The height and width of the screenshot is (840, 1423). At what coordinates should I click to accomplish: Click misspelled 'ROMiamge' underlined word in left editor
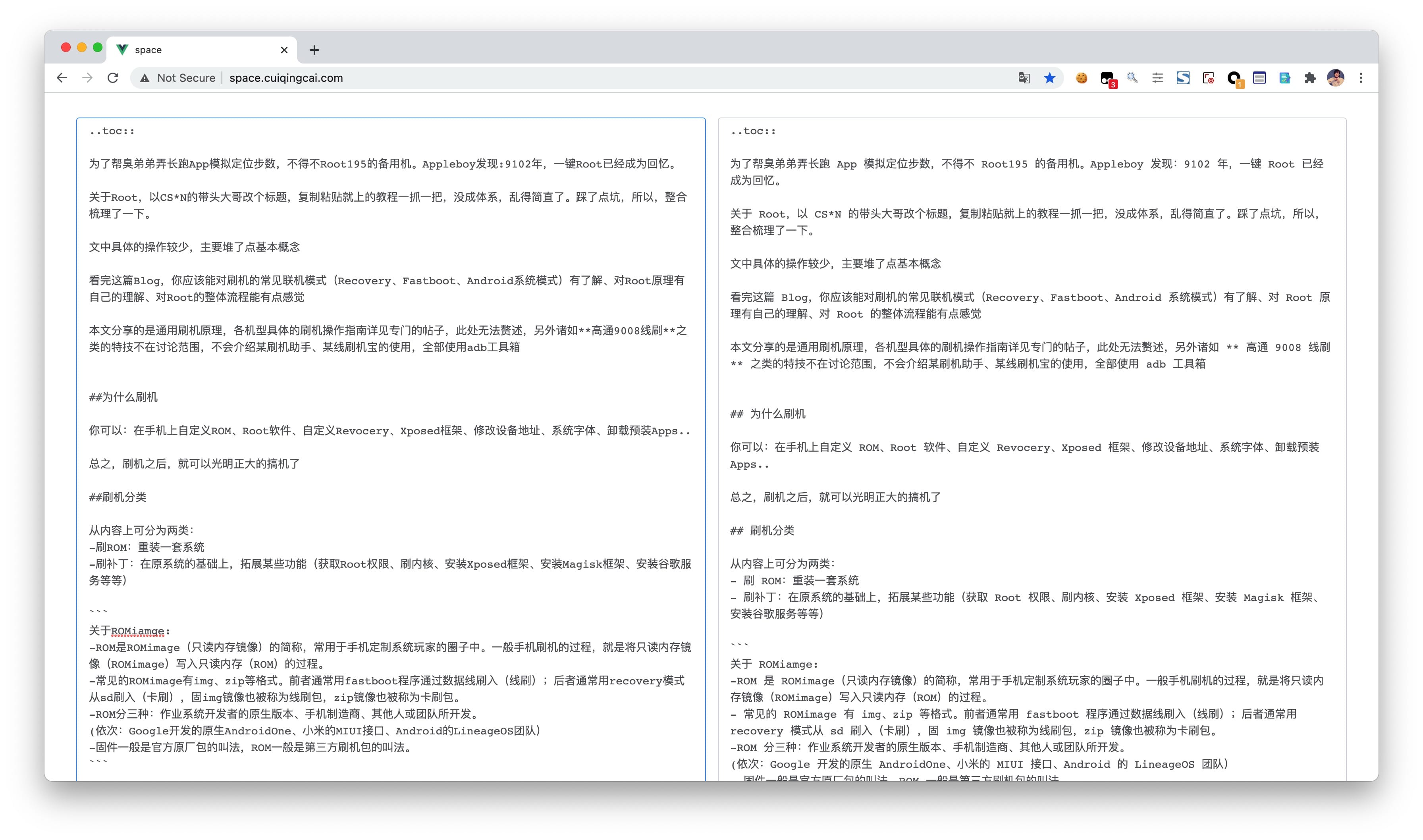click(137, 630)
